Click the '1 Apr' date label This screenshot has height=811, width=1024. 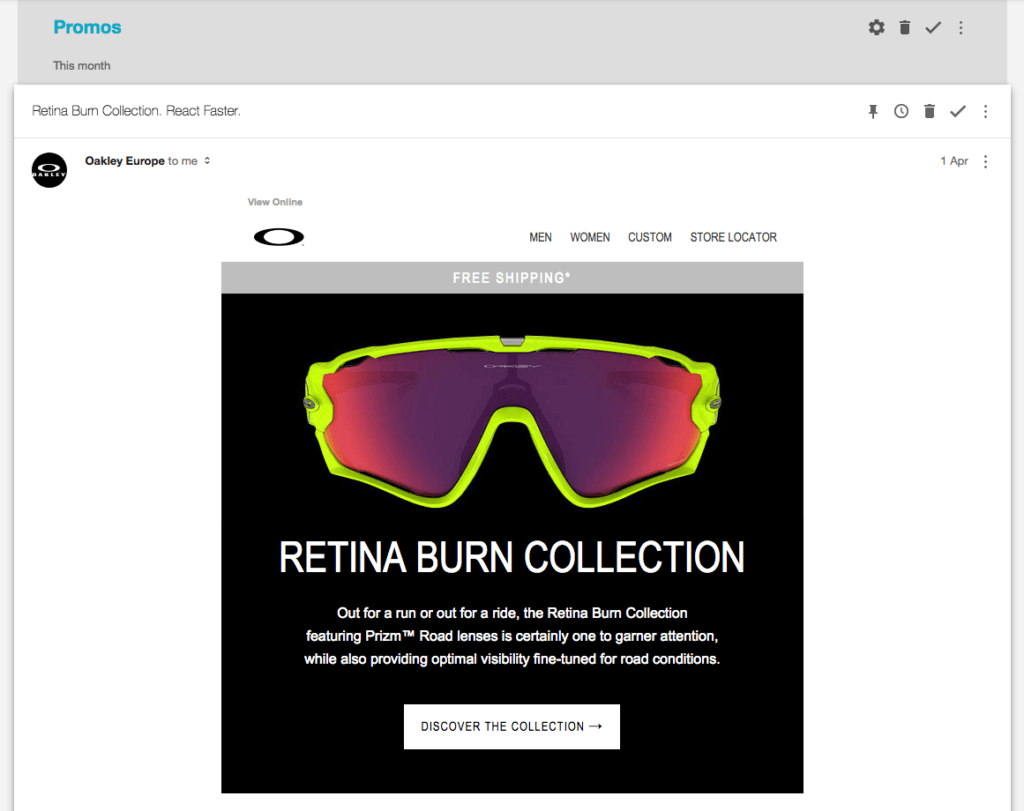pyautogui.click(x=954, y=161)
